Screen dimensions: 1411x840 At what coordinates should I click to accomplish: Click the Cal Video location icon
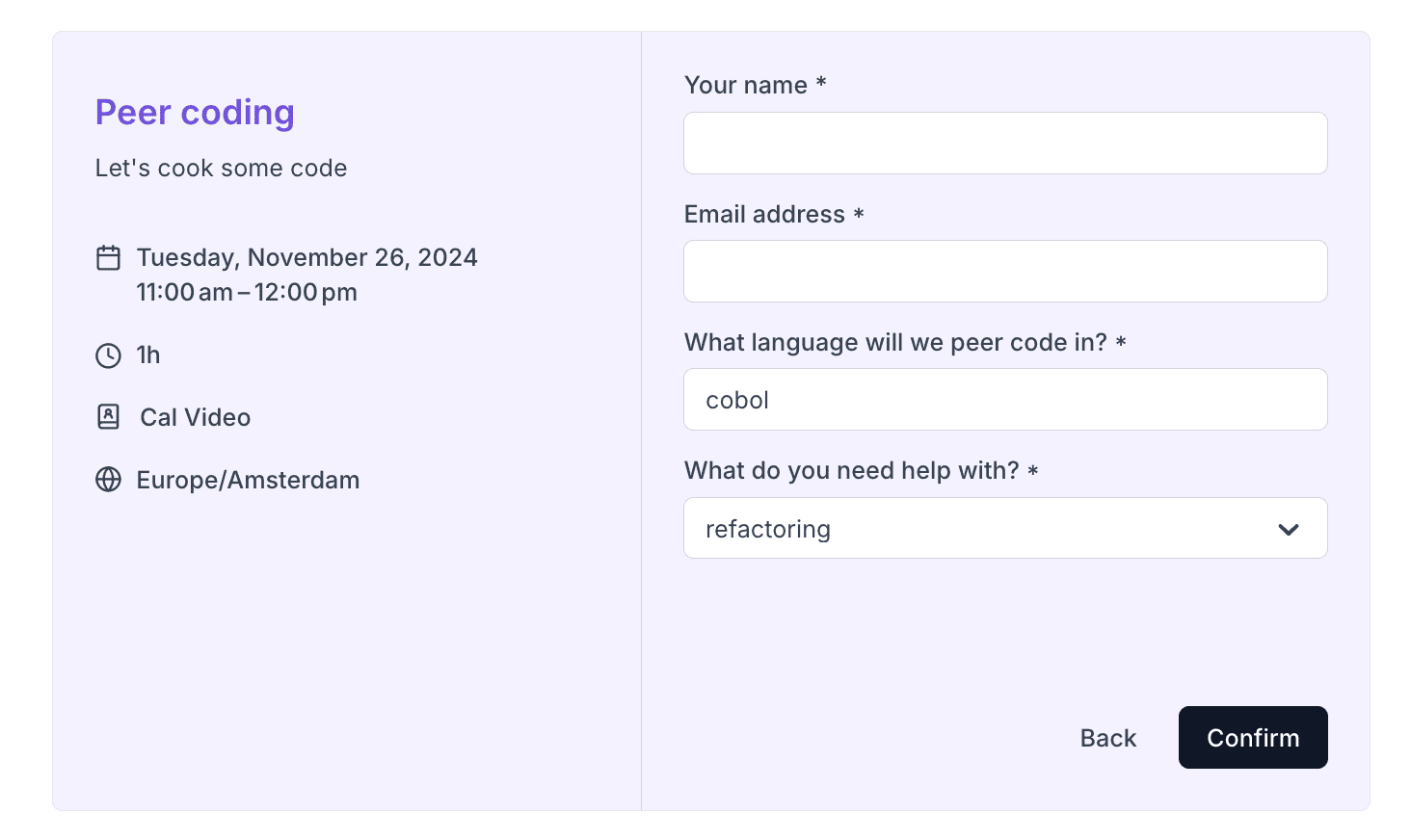coord(109,417)
